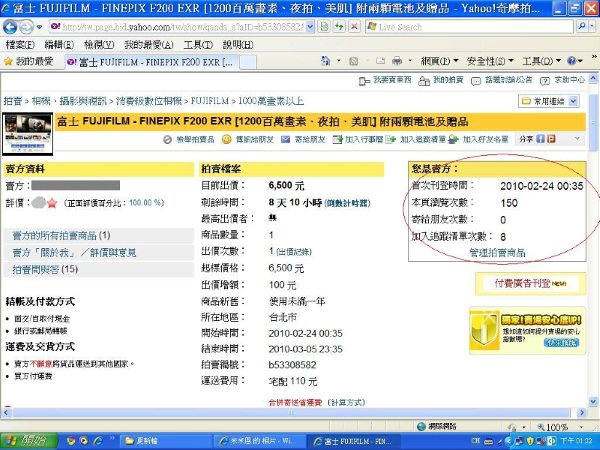Open the 檢視(V) menu
Screen dimensions: 600x450
99,45
